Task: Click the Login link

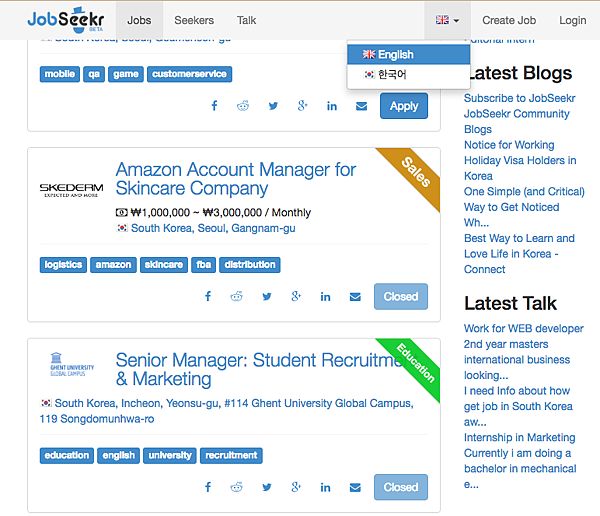Action: (x=573, y=20)
